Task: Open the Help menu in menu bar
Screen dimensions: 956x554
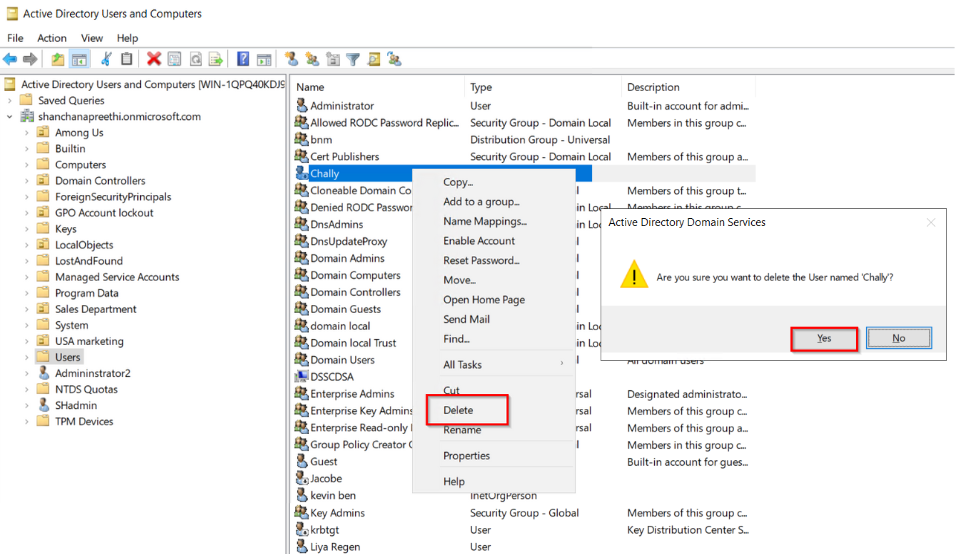Action: (127, 38)
